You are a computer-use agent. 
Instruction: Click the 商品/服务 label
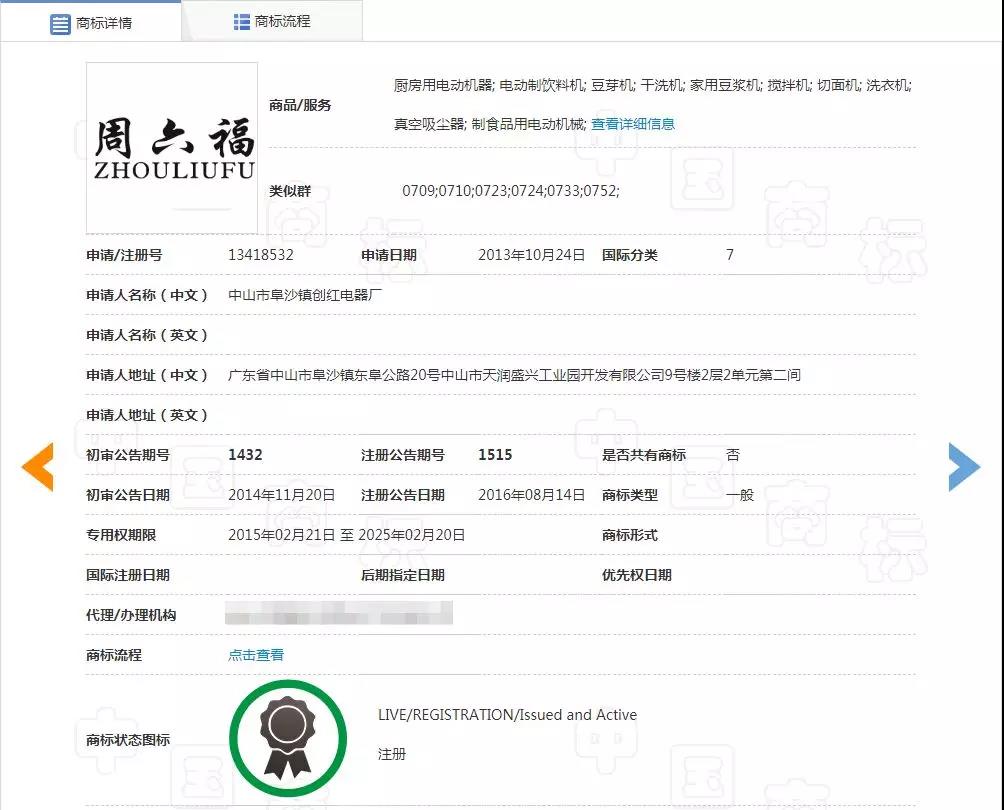(300, 105)
